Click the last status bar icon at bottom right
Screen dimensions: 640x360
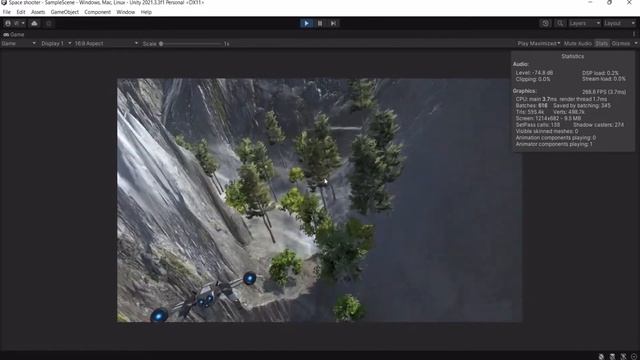(634, 356)
